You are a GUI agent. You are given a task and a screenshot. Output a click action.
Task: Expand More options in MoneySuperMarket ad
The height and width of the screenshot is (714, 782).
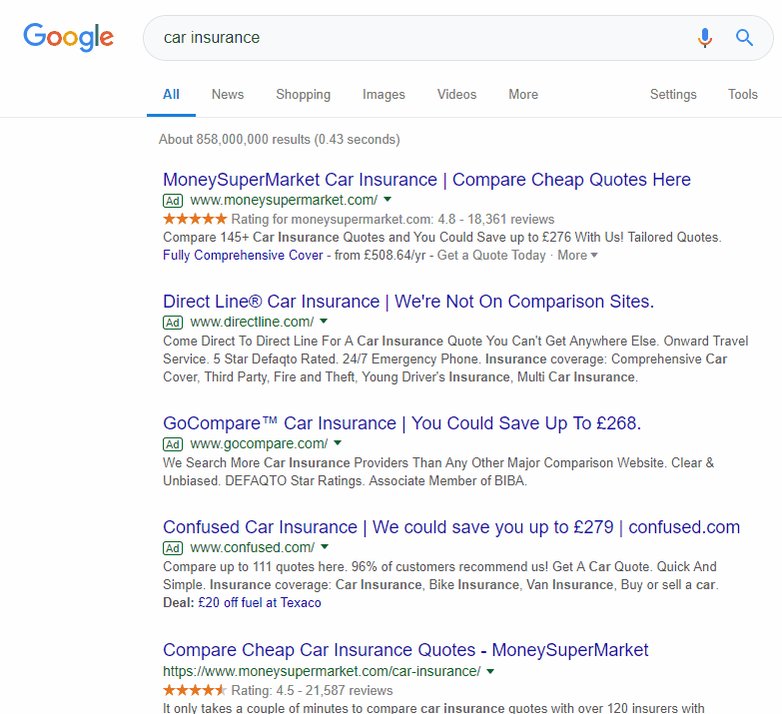coord(577,255)
